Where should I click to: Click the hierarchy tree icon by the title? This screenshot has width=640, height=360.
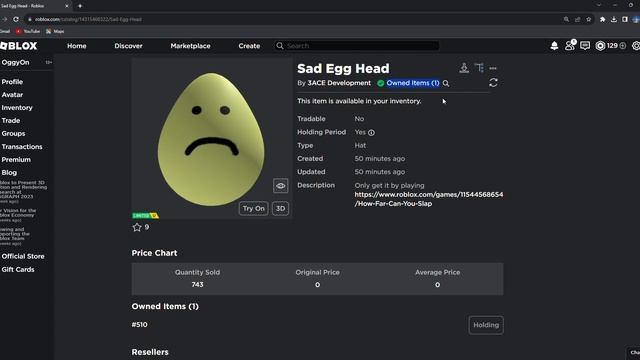point(479,68)
